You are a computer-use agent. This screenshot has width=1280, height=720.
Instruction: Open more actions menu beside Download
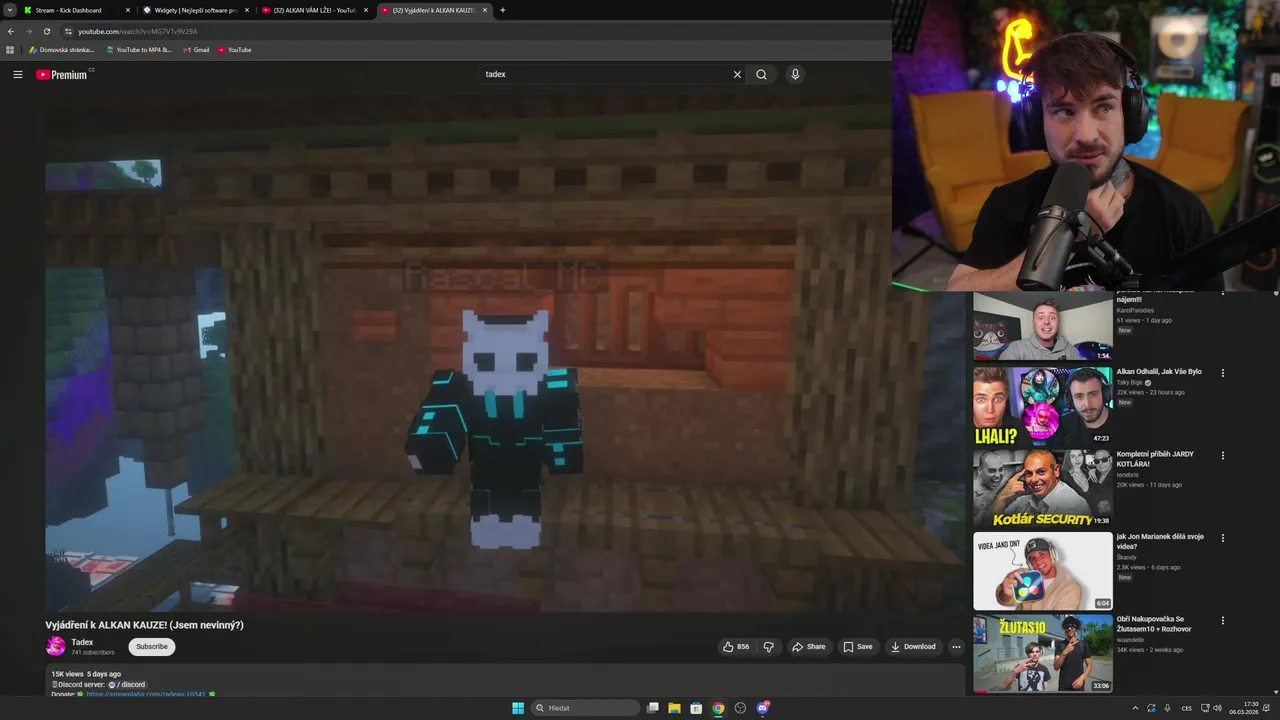point(956,647)
